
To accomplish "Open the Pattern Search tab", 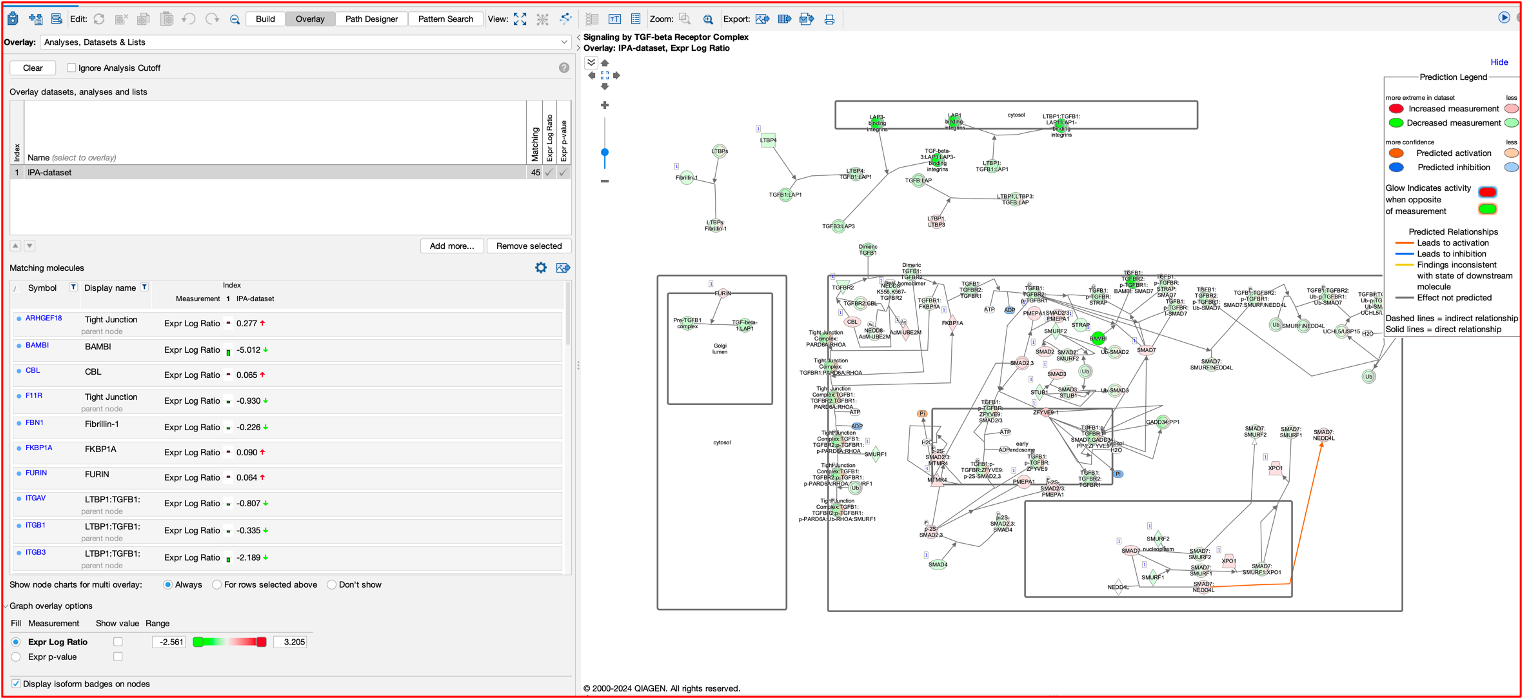I will click(x=446, y=19).
